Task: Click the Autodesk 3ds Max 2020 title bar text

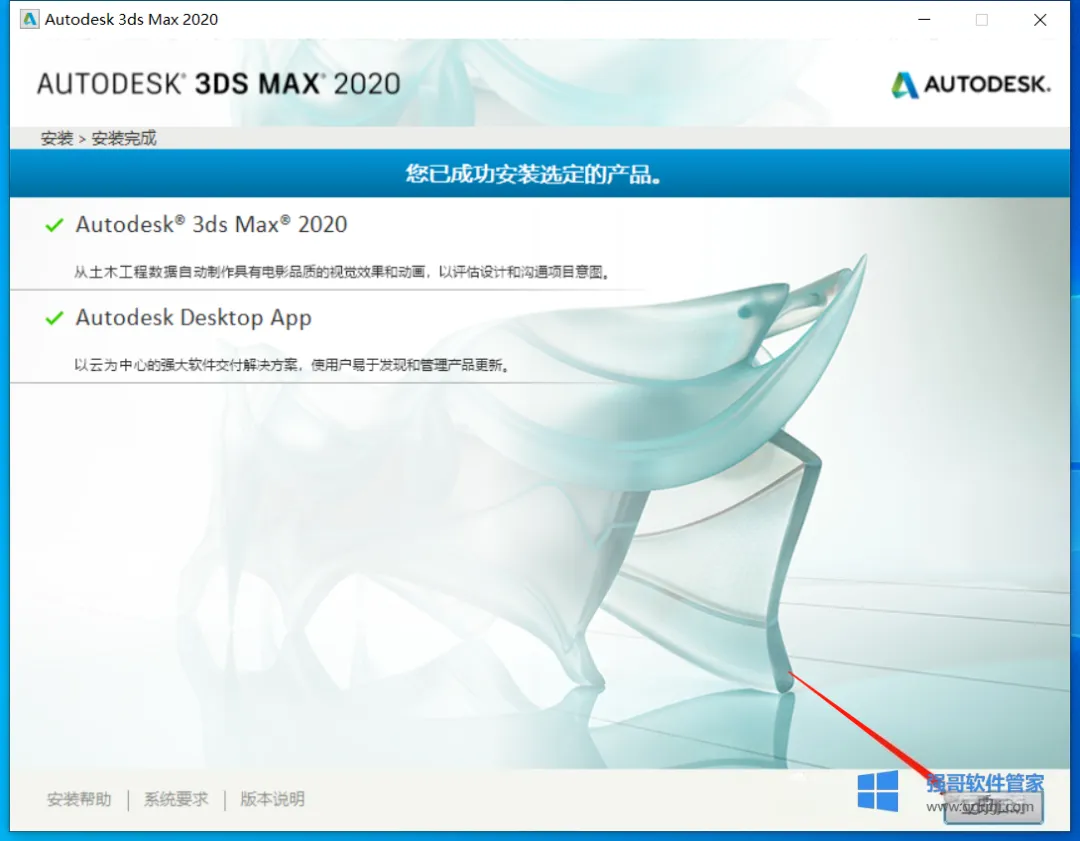Action: tap(132, 19)
